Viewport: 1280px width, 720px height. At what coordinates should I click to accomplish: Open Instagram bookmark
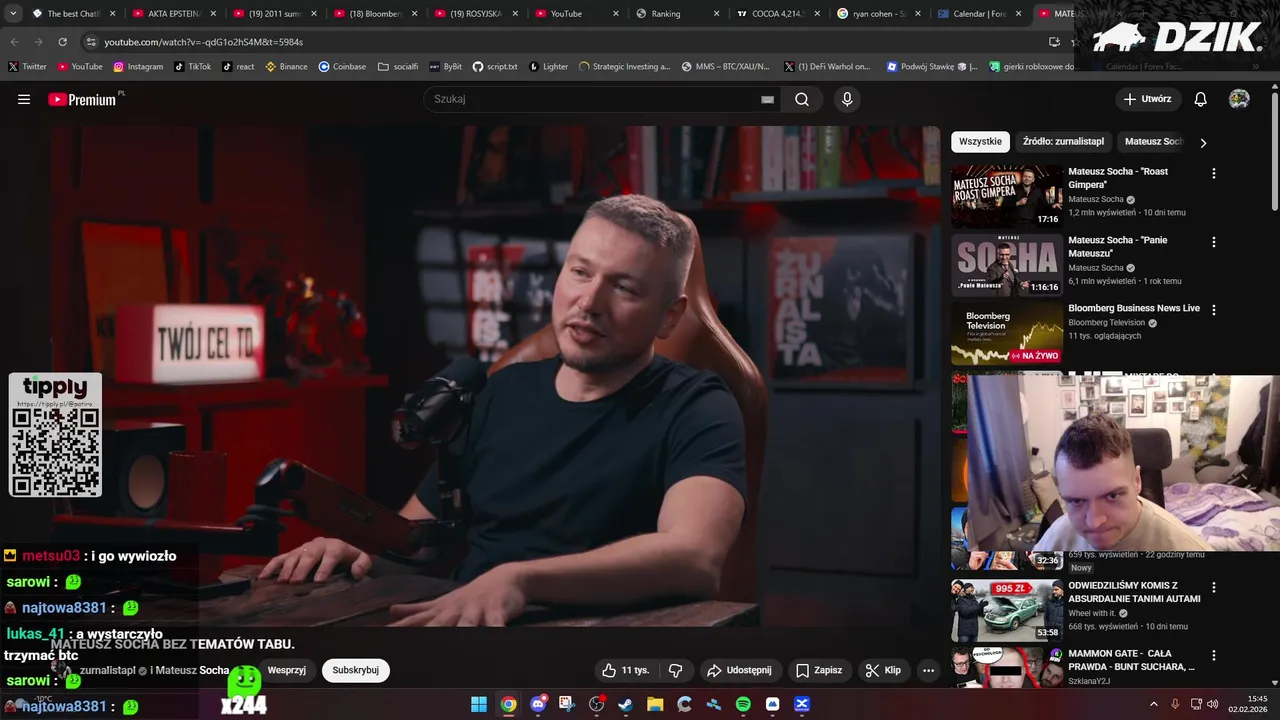tap(138, 67)
